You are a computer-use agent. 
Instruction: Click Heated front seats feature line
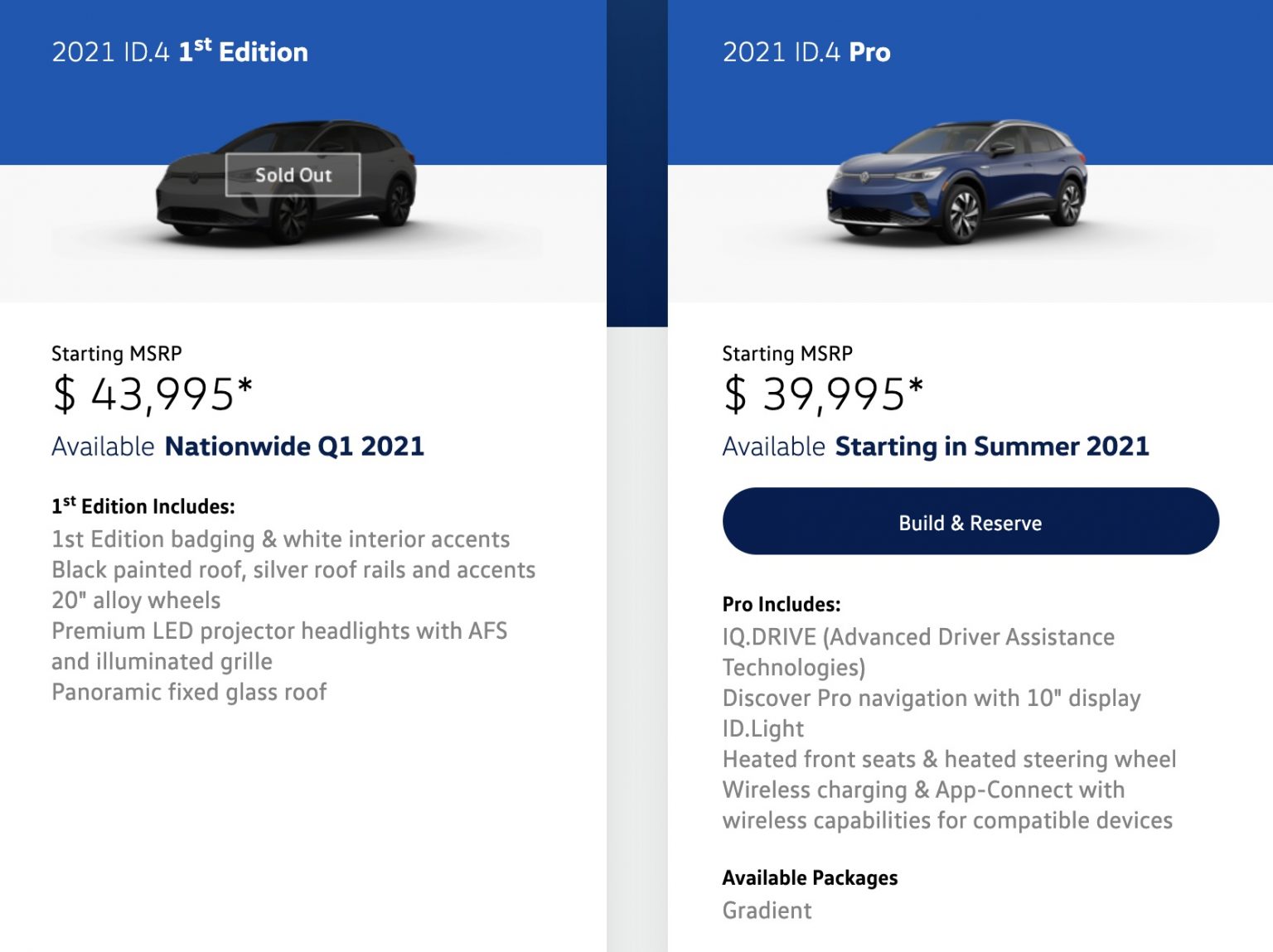click(949, 759)
